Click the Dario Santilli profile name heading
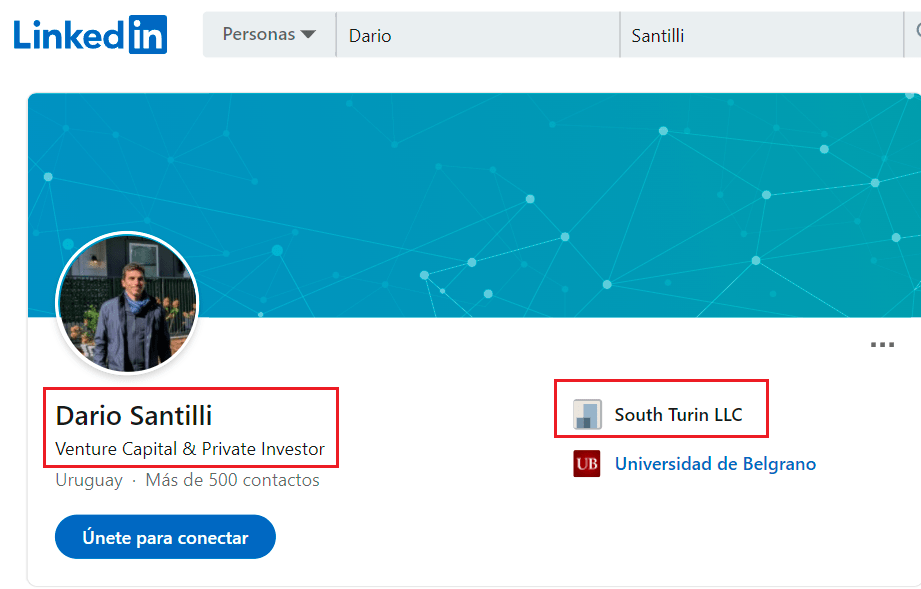 point(134,416)
